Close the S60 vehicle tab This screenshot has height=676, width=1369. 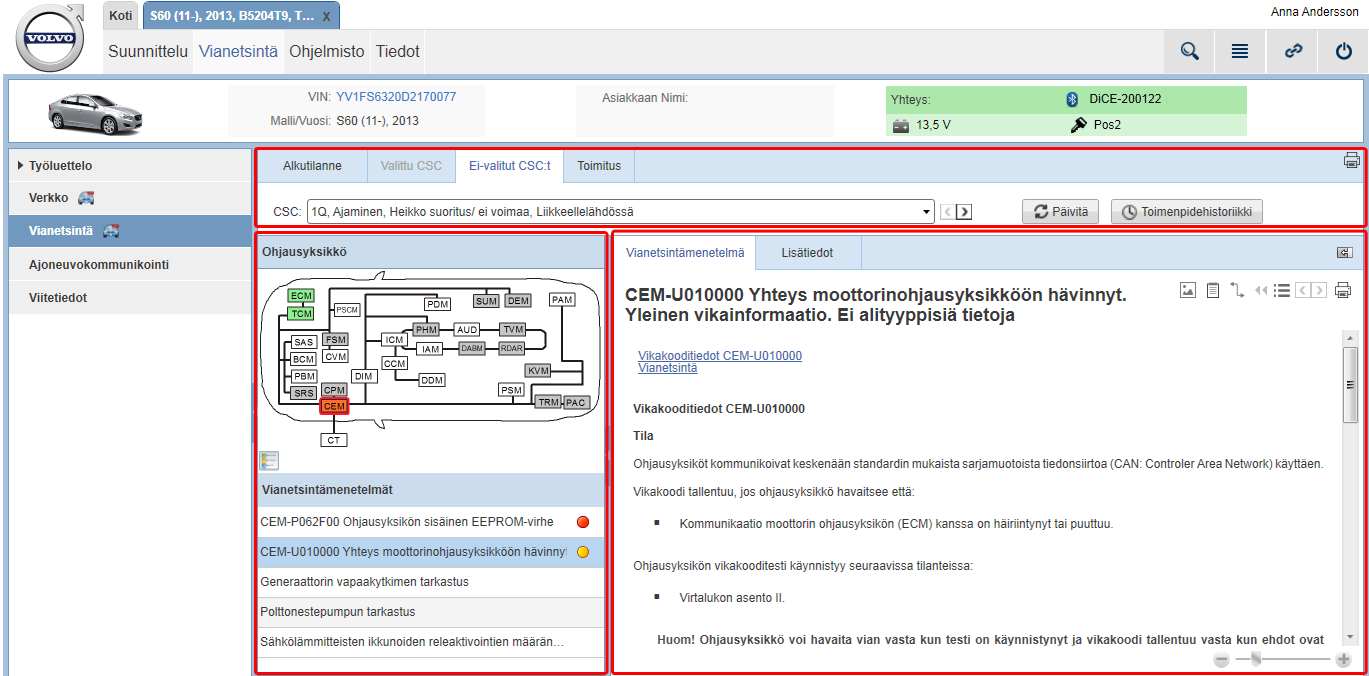(326, 17)
